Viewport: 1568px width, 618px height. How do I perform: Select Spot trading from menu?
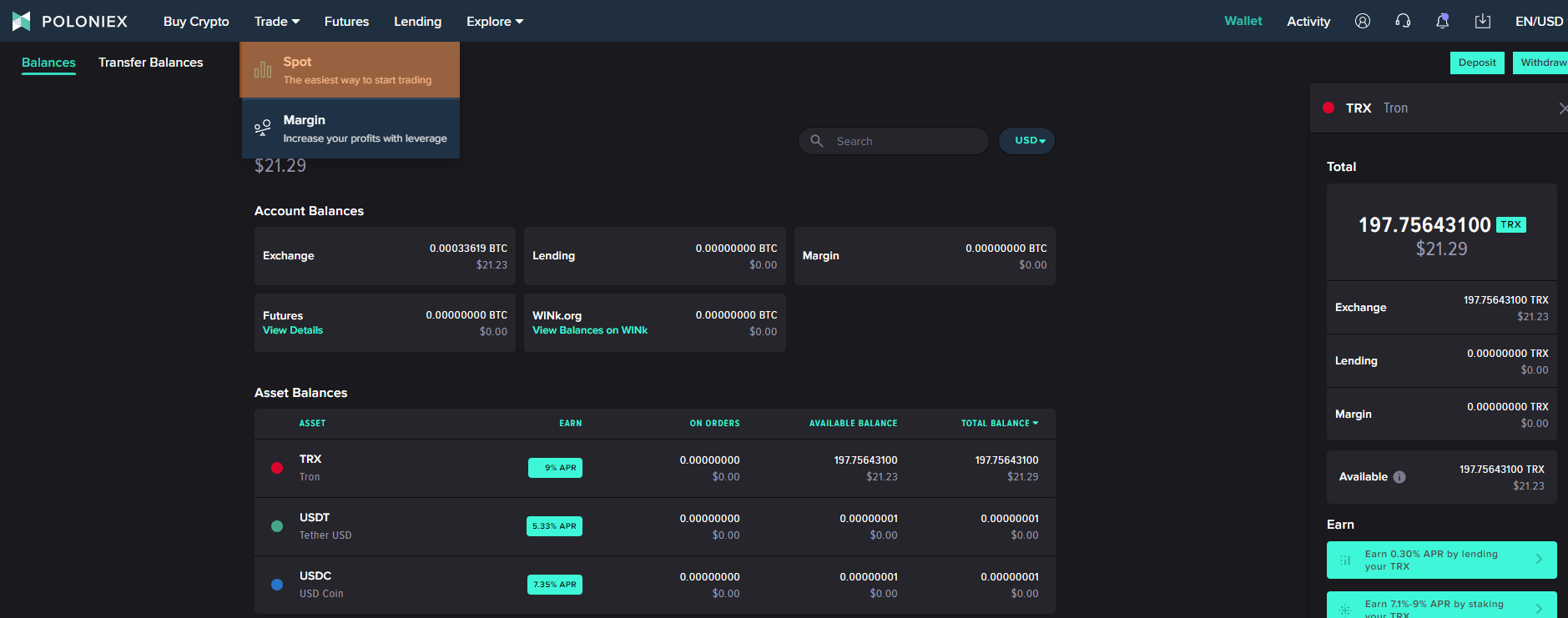[350, 70]
